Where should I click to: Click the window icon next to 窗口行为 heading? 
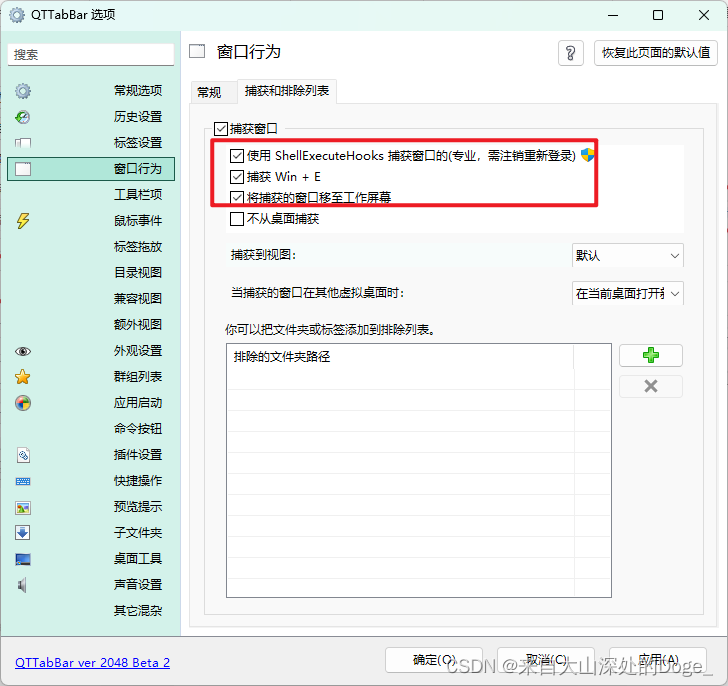click(x=197, y=52)
